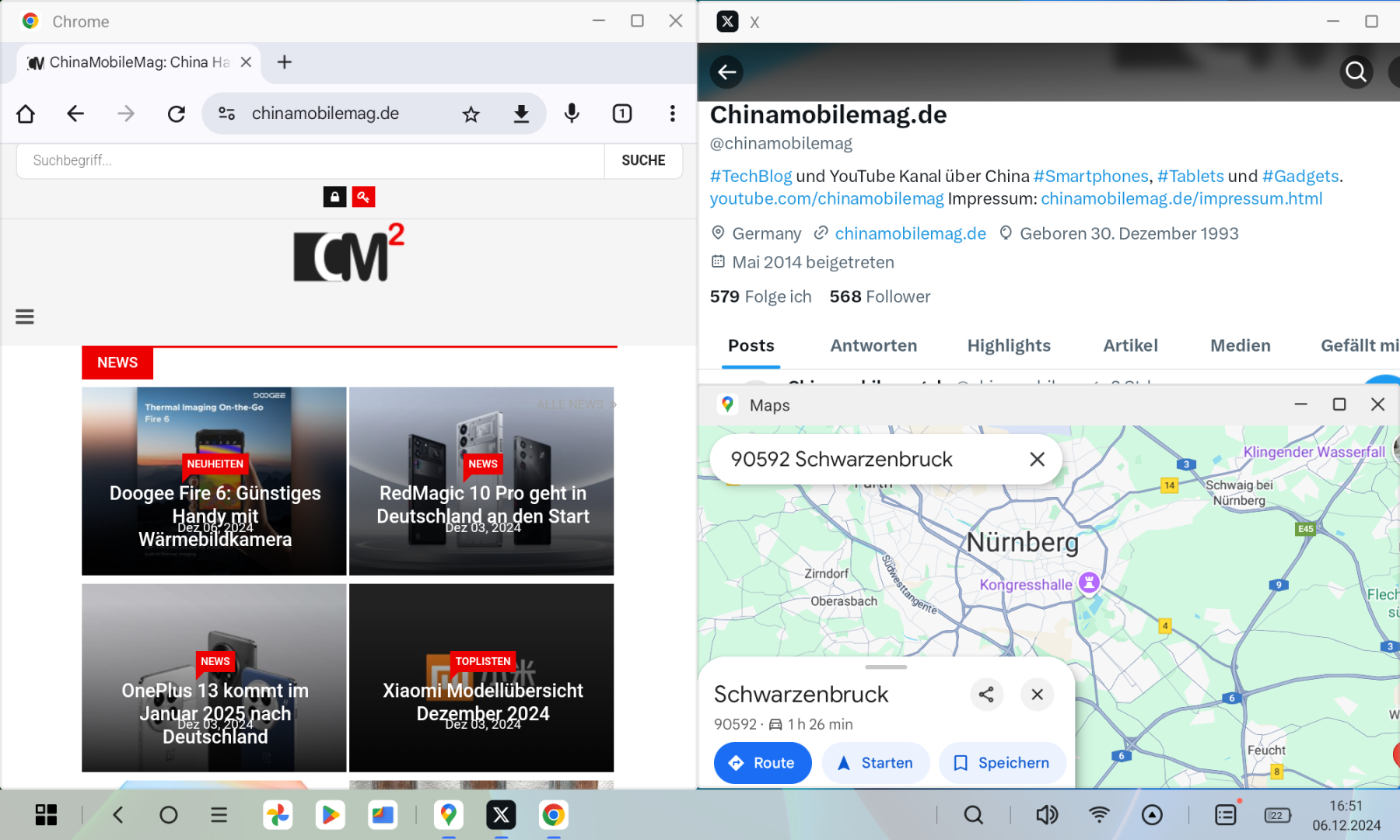Click the black lock login icon

(x=334, y=197)
